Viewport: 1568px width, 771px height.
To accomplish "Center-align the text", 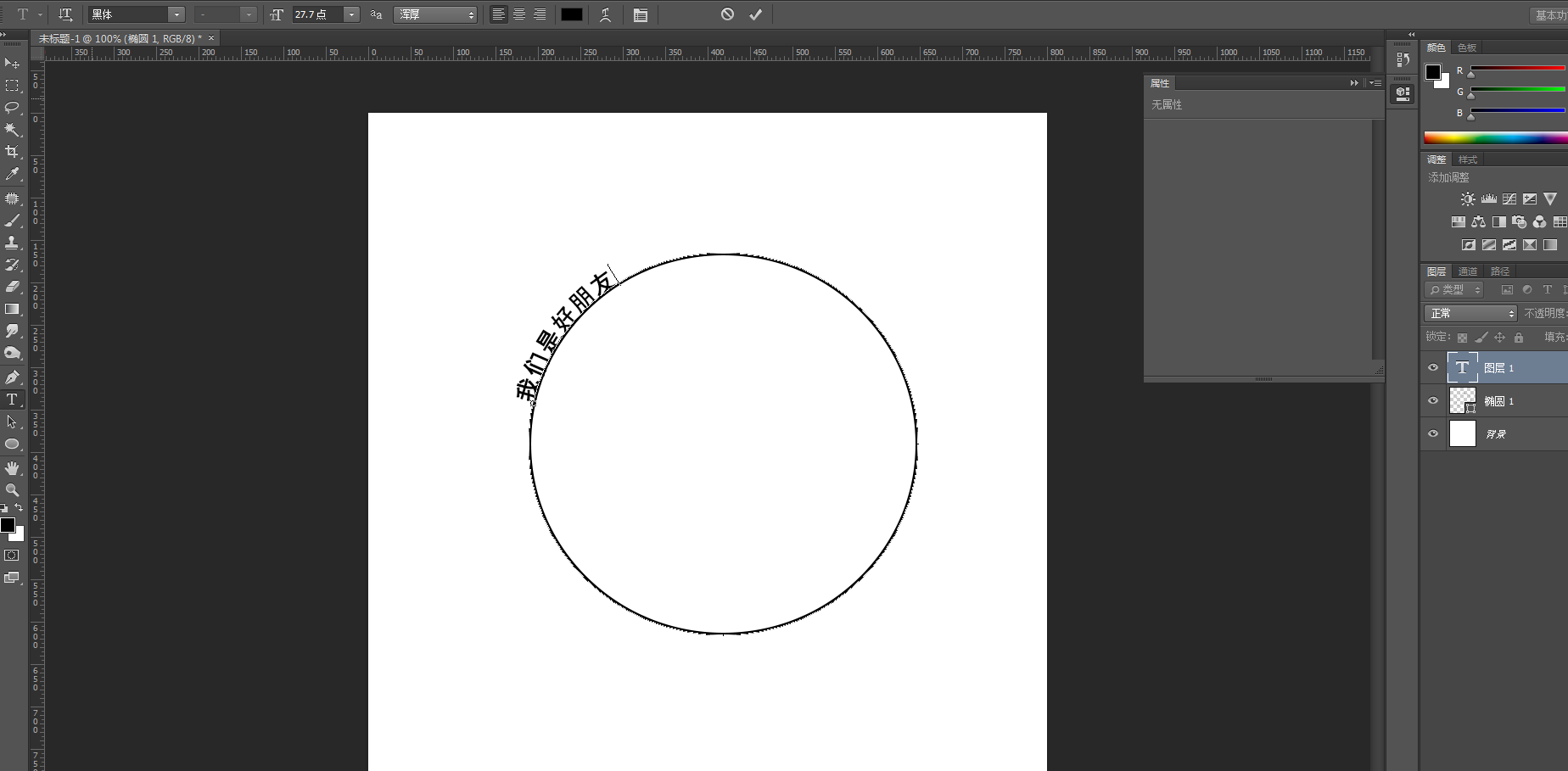I will pyautogui.click(x=519, y=14).
